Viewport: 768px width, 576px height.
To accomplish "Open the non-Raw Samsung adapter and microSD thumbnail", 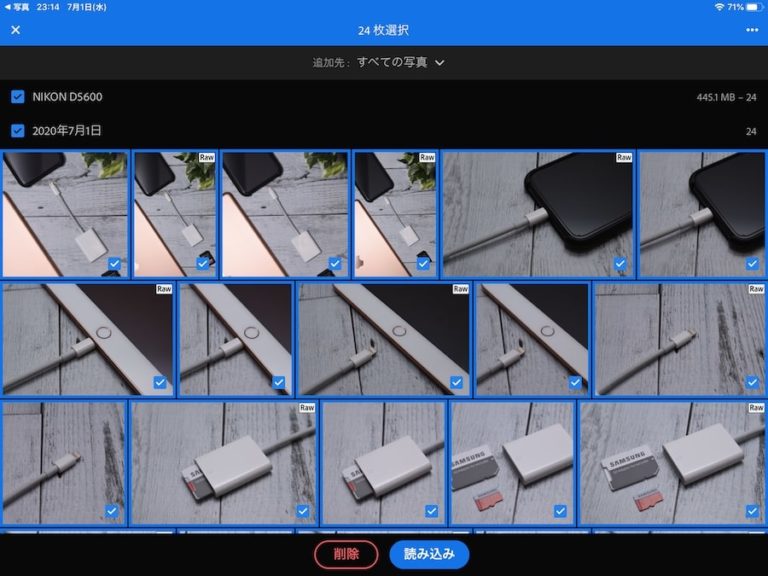I will pos(512,463).
